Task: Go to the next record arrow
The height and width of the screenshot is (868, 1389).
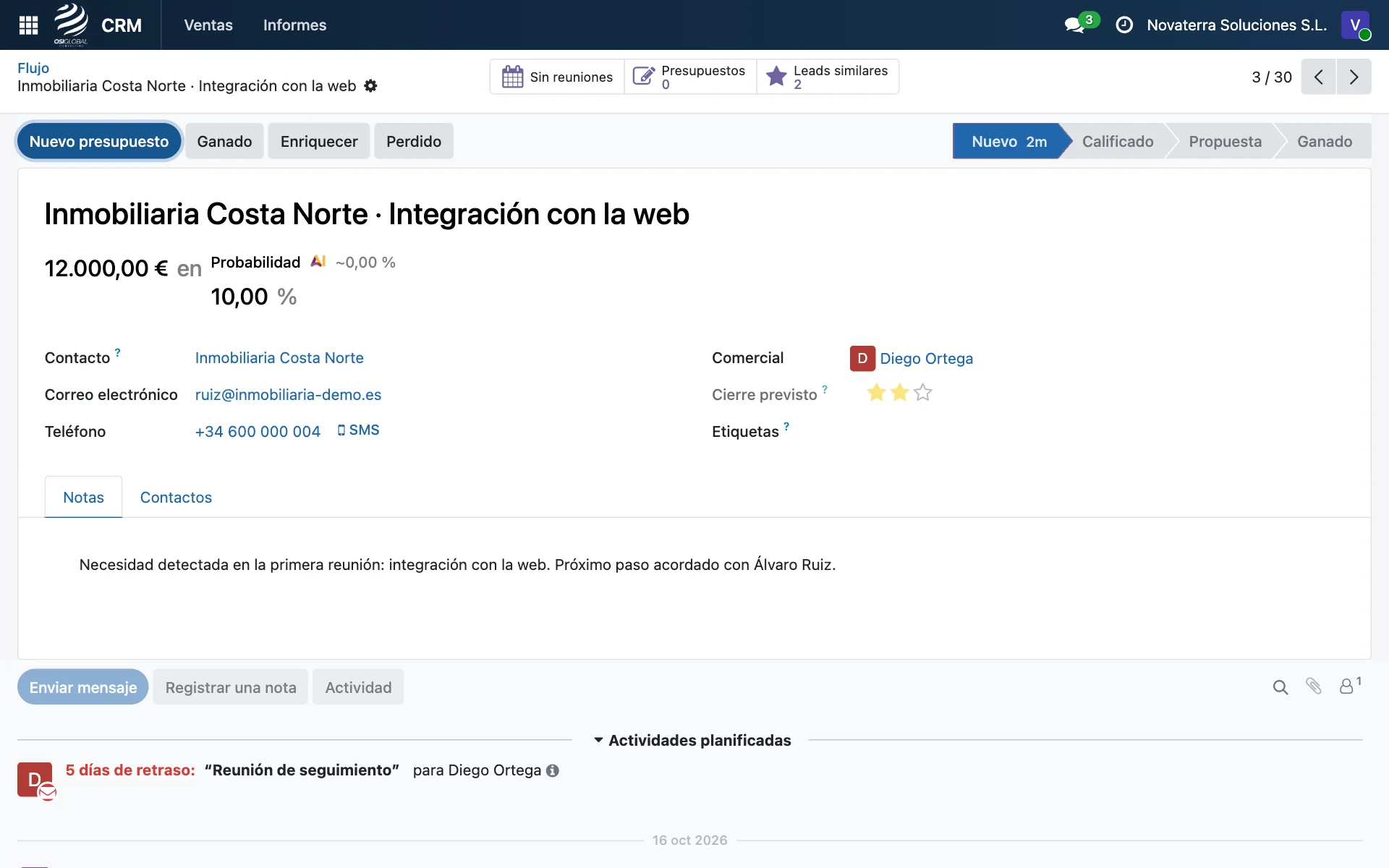Action: [1354, 77]
